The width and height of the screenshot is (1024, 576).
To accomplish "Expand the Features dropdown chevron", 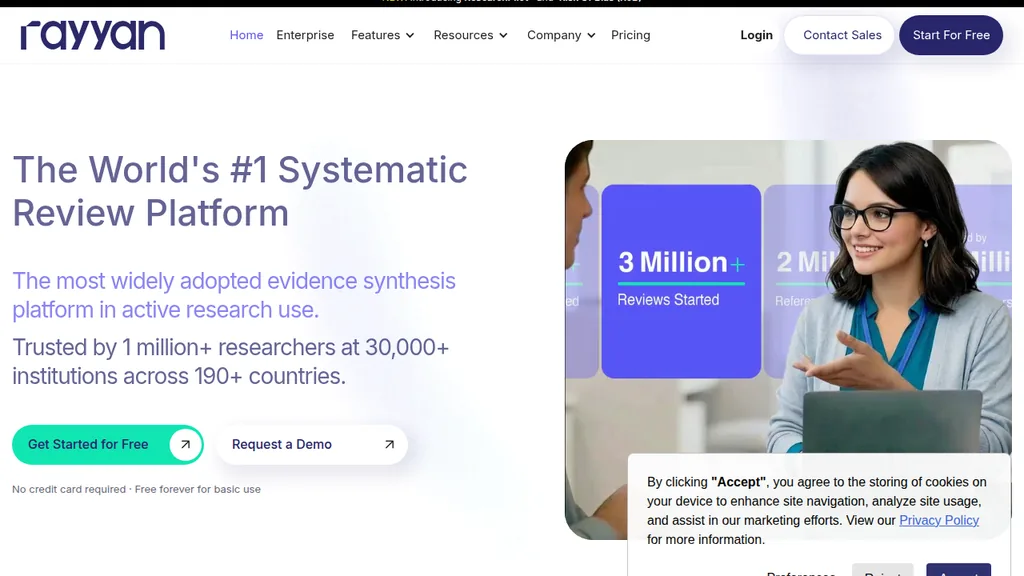I will tap(410, 36).
